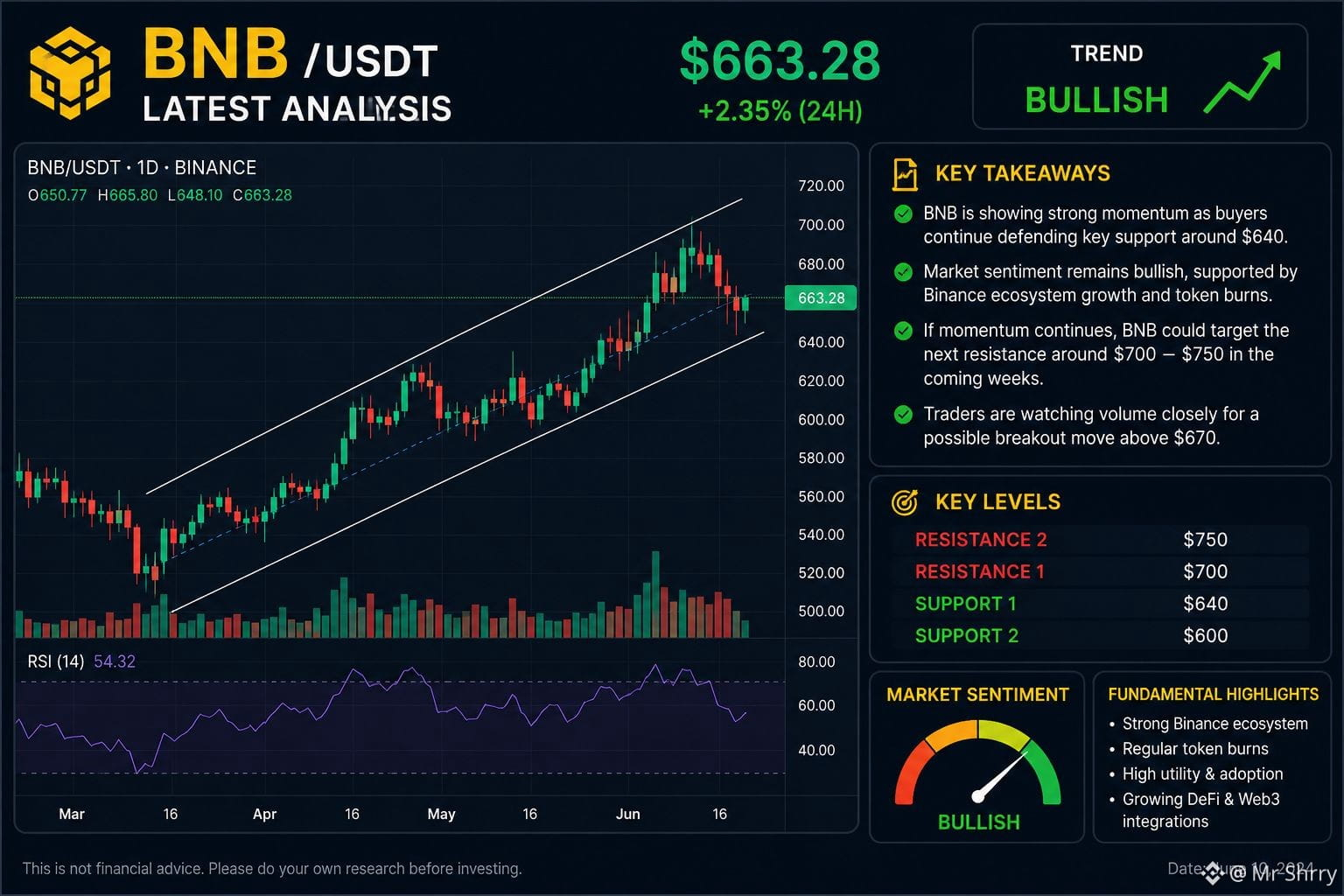This screenshot has height=896, width=1344.
Task: Click the 'KEY LEVELS' heading
Action: (997, 502)
